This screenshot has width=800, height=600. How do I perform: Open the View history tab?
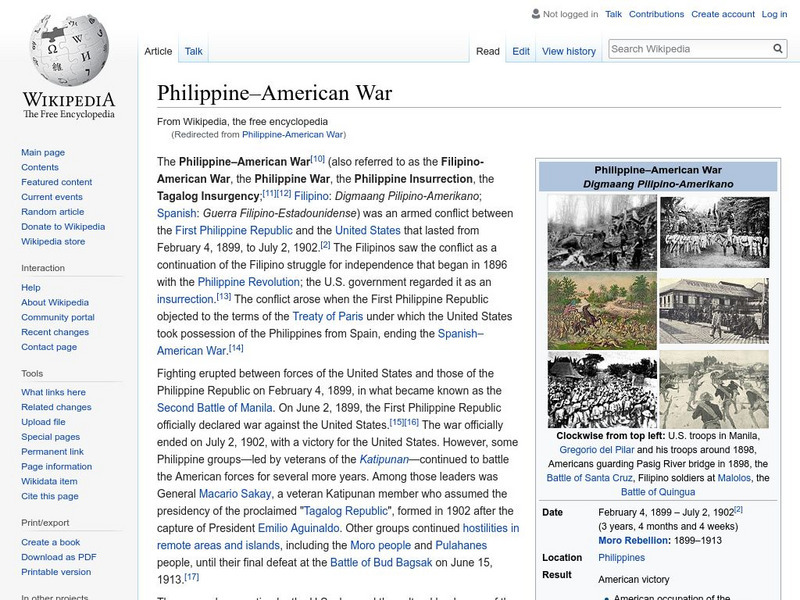pos(568,51)
